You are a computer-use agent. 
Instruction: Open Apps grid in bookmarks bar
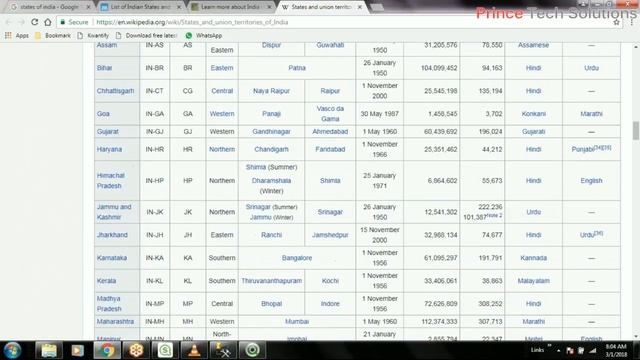pyautogui.click(x=17, y=36)
